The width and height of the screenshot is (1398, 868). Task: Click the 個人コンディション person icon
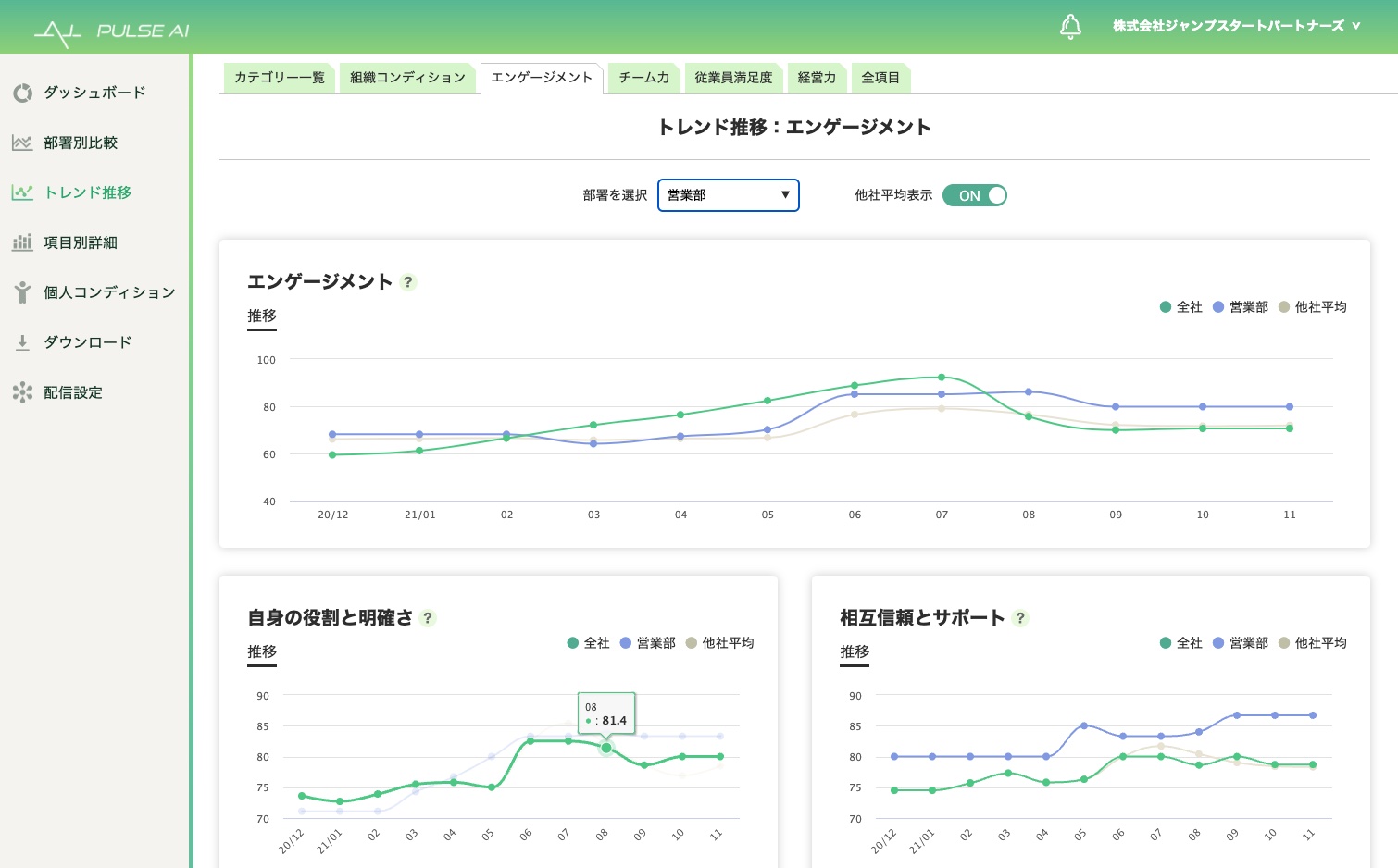click(x=23, y=292)
